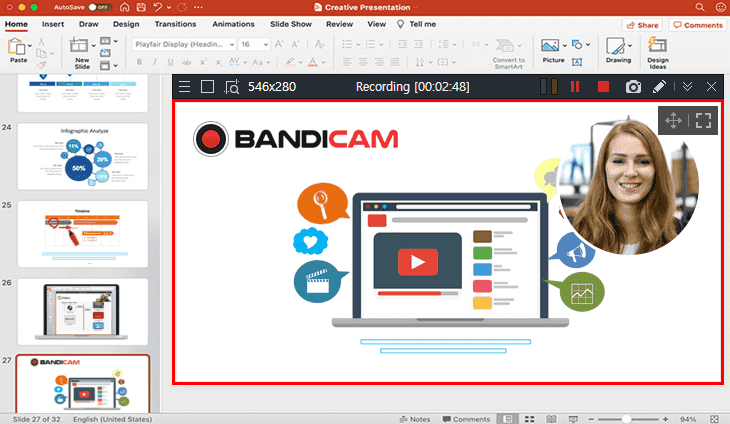This screenshot has height=424, width=730.
Task: Take a screenshot with the camera icon
Action: tap(633, 87)
